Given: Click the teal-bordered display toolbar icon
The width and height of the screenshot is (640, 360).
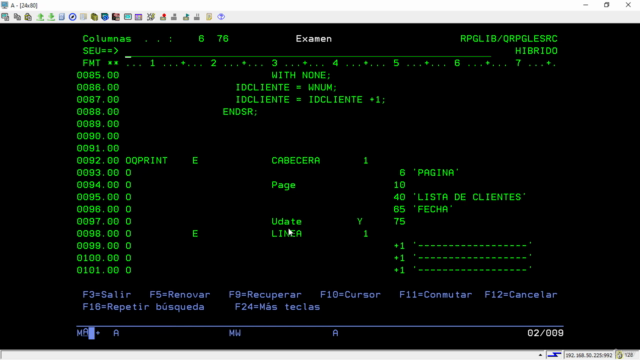Looking at the screenshot, I should [x=128, y=17].
